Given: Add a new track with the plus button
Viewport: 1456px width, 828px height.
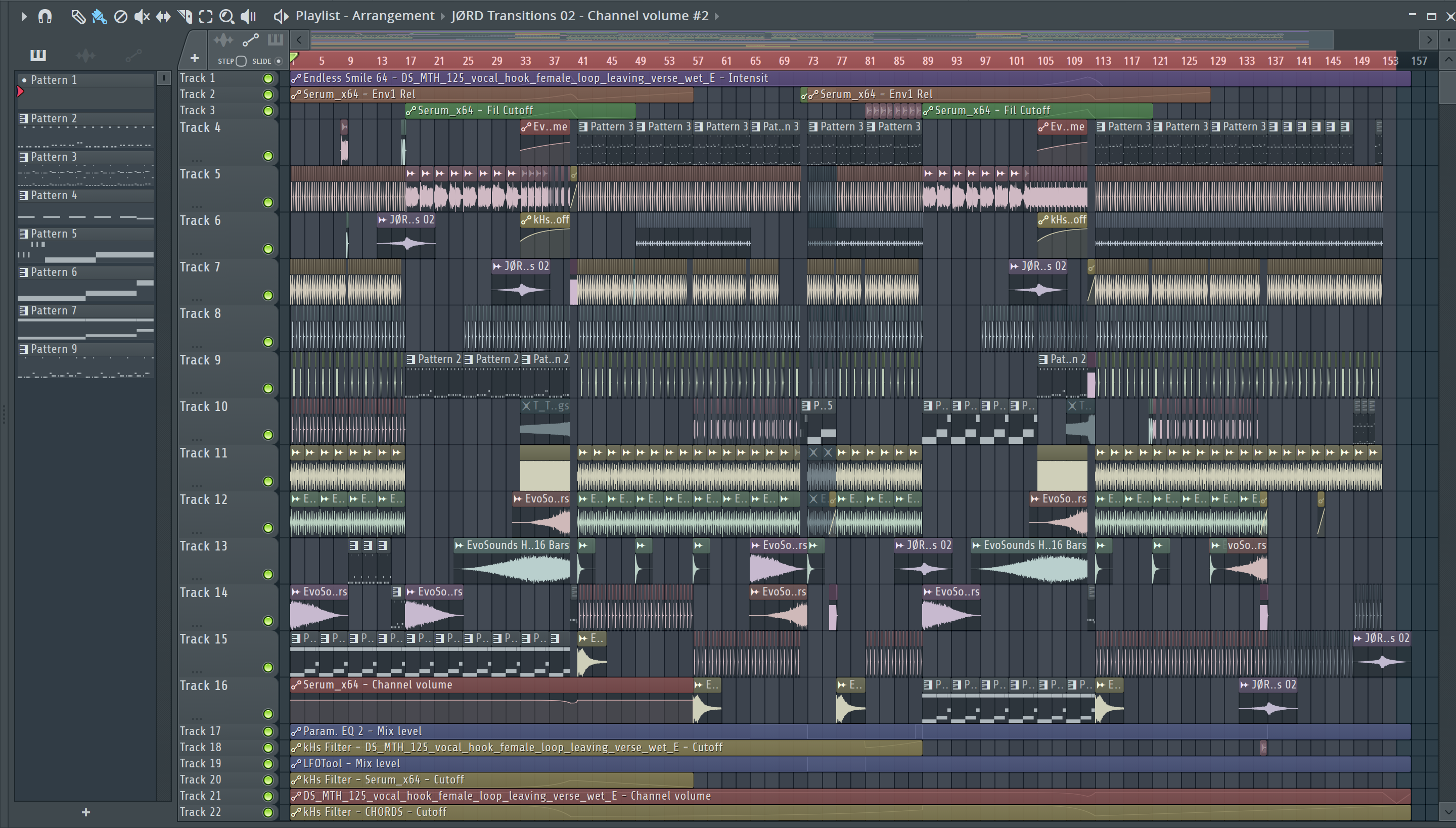Looking at the screenshot, I should tap(194, 59).
